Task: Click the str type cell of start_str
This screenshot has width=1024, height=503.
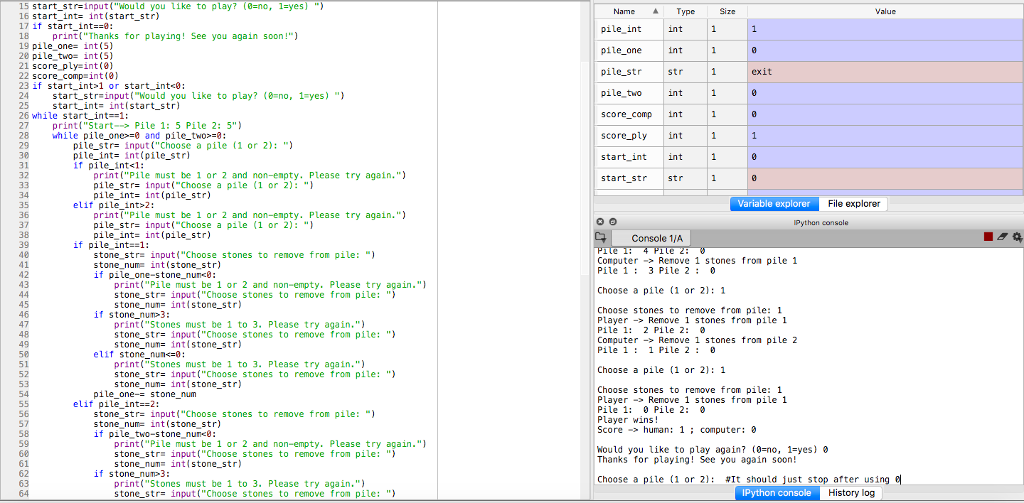Action: tap(686, 178)
